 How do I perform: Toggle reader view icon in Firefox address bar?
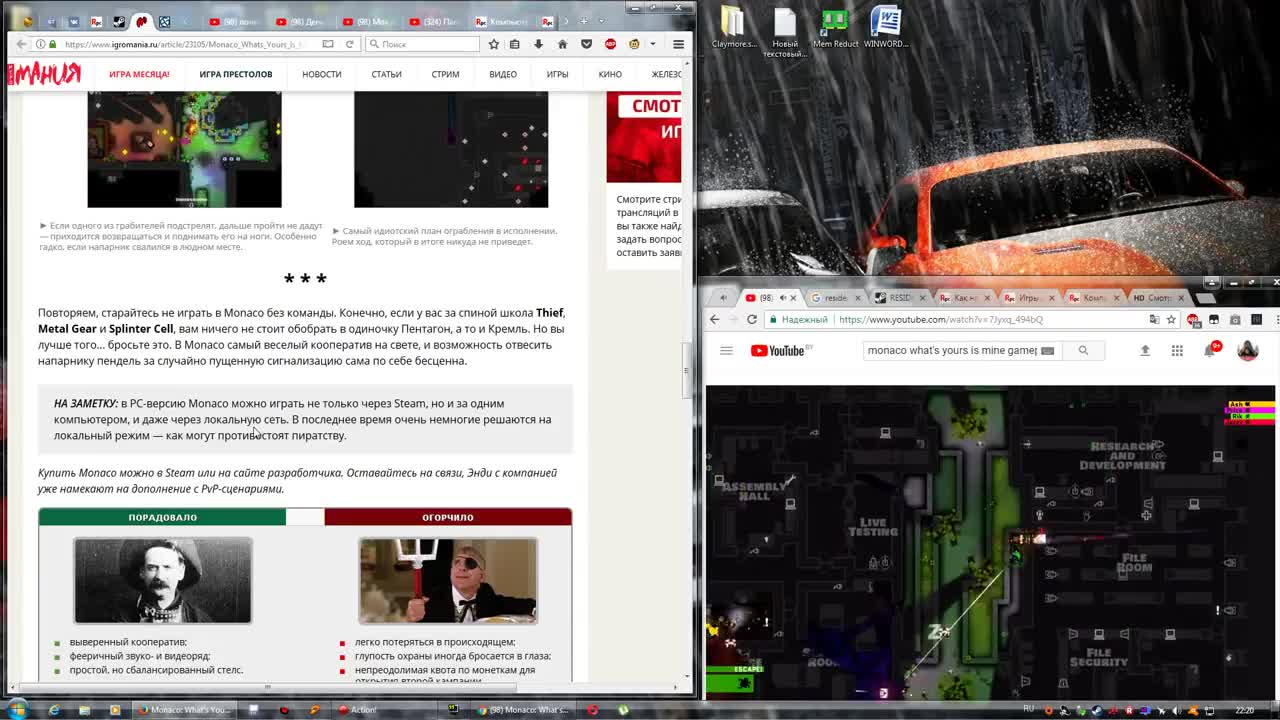tap(328, 44)
